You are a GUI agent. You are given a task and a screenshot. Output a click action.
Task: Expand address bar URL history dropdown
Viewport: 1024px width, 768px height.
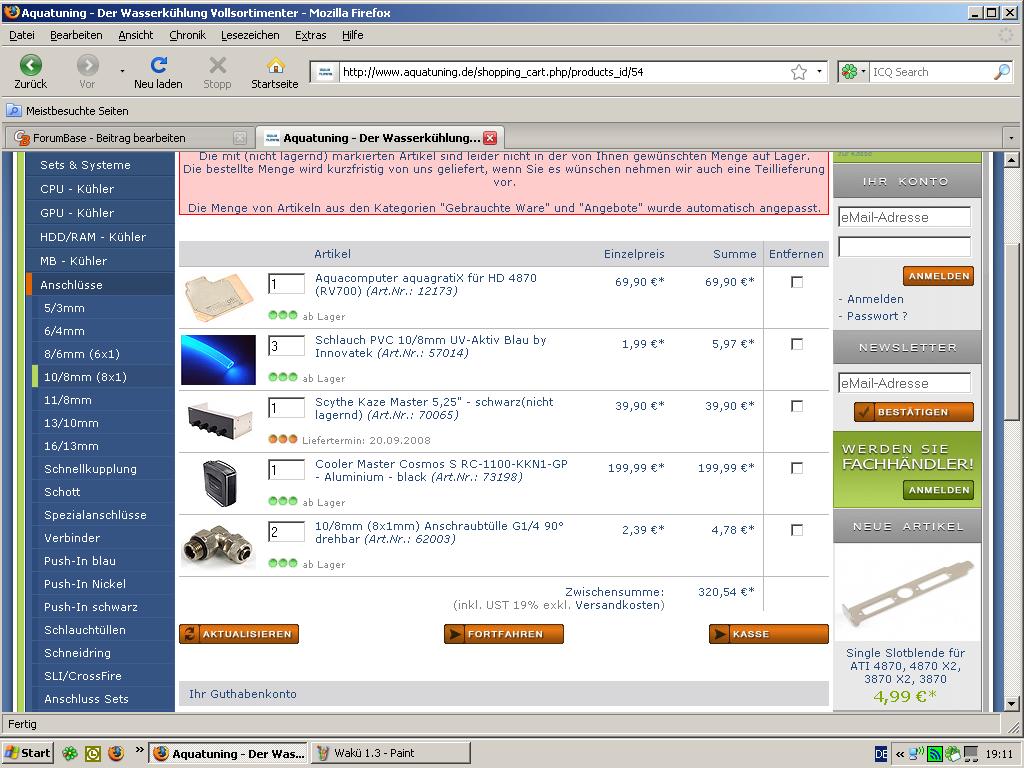[819, 72]
